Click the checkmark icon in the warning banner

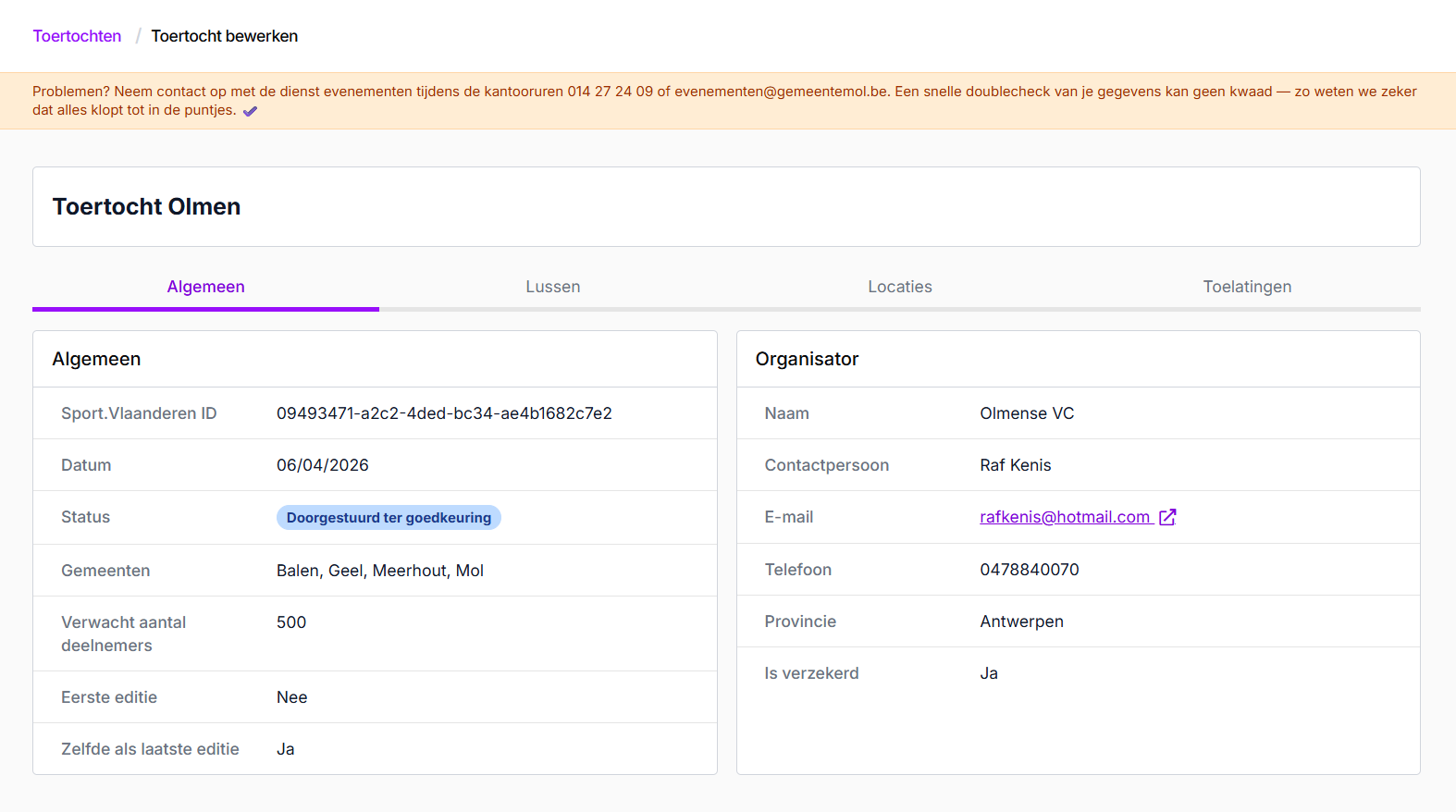coord(250,111)
